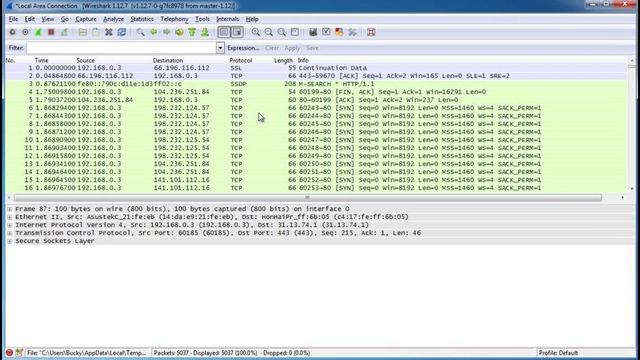
Task: Sort by the Protocol column header
Action: pyautogui.click(x=240, y=60)
